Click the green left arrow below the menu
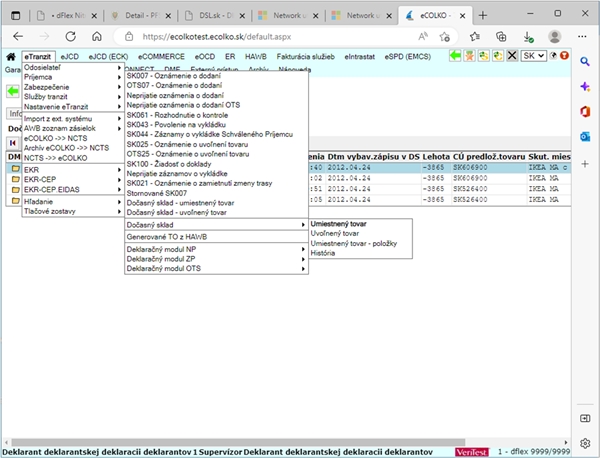Viewport: 600px width, 458px height. (x=13, y=91)
